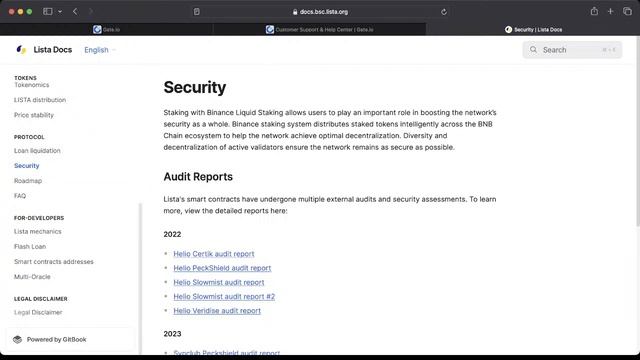Open Flash Loan page
This screenshot has width=640, height=360.
(x=30, y=247)
